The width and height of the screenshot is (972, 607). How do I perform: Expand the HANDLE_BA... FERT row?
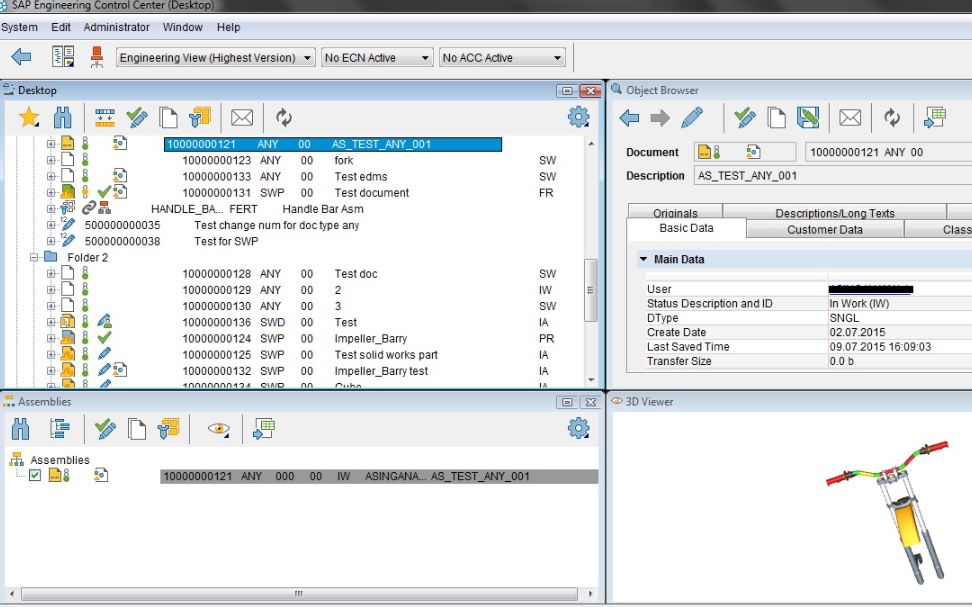(51, 209)
